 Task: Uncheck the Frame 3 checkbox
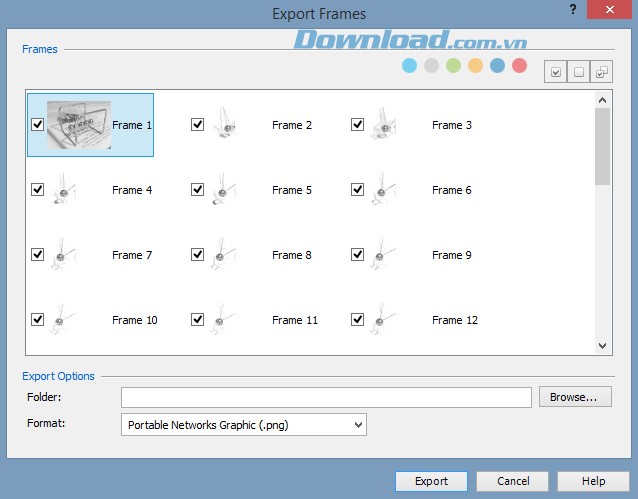coord(357,125)
